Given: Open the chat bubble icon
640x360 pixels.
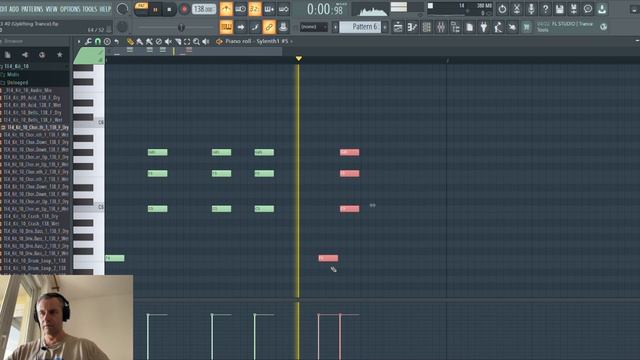Looking at the screenshot, I should [588, 9].
